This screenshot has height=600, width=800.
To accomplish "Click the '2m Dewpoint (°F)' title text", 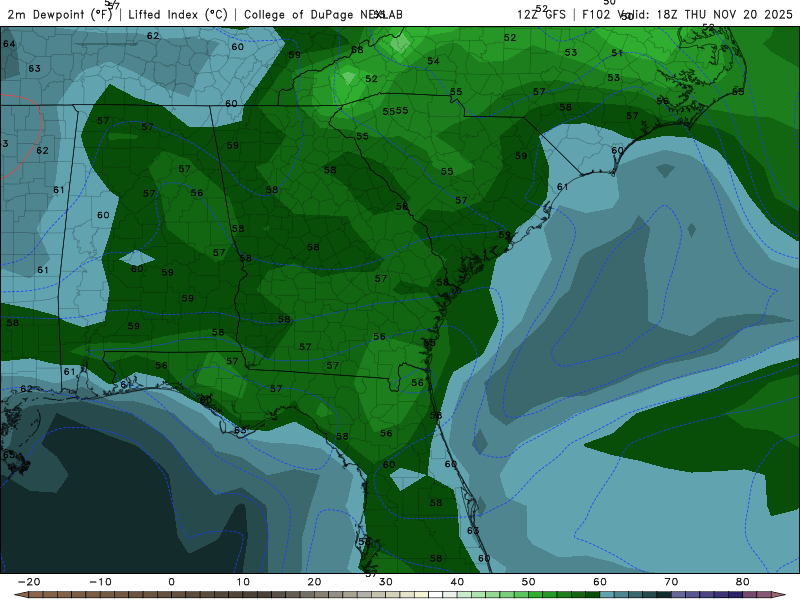I will pos(60,14).
